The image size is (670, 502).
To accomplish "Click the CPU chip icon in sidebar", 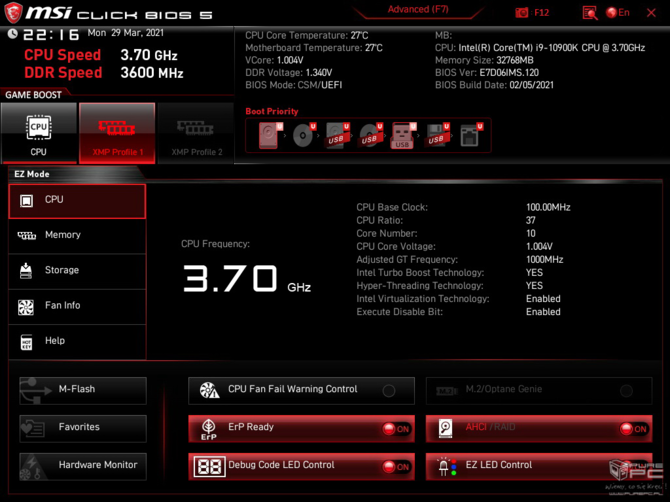I will tap(26, 200).
